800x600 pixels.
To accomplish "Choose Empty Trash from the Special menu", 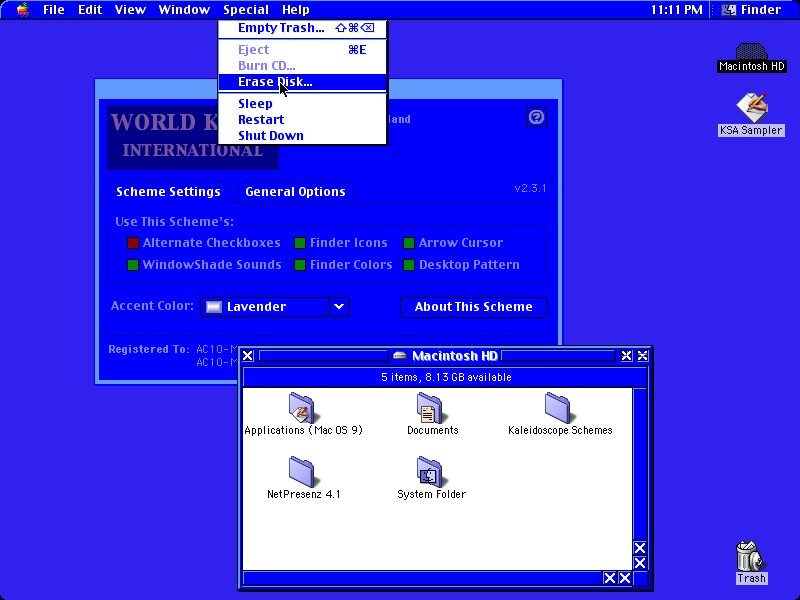I will [x=303, y=28].
